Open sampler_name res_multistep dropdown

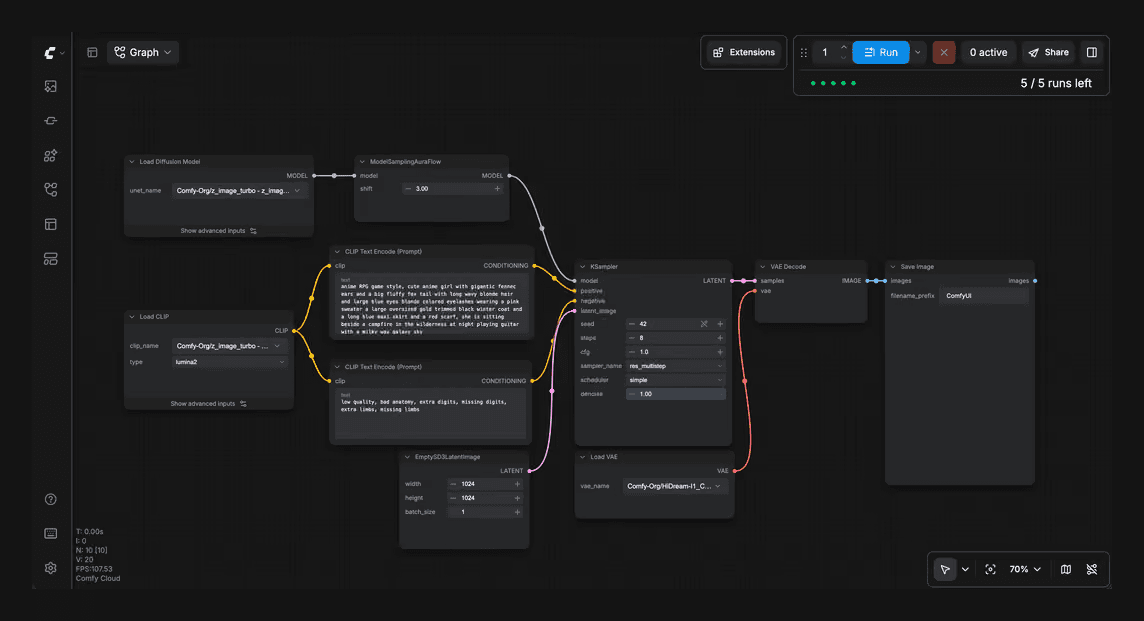[x=675, y=366]
